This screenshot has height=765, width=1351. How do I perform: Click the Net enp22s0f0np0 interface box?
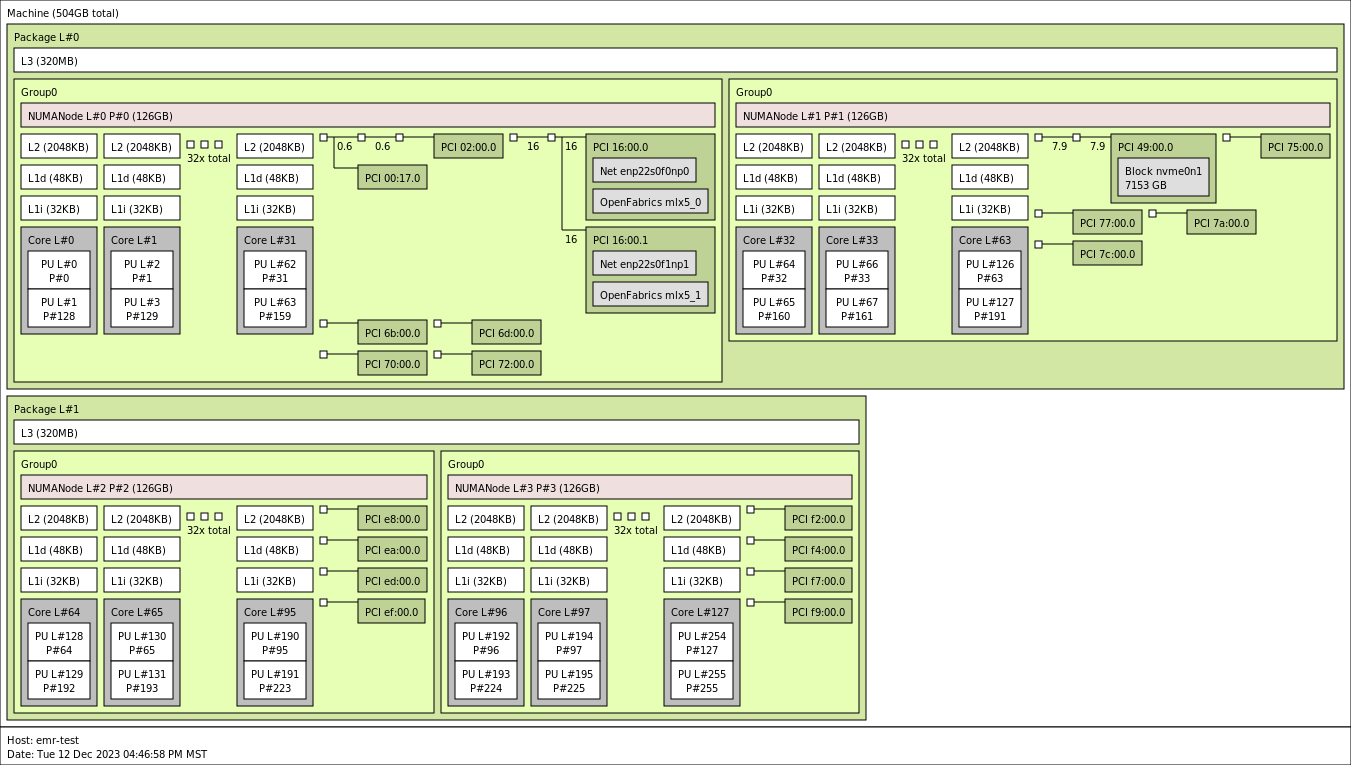click(x=644, y=171)
